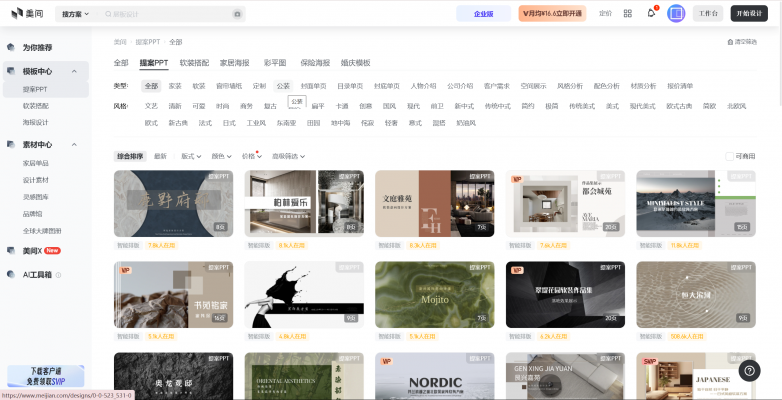Switch to the 彩平图 tab
Screen dimensions: 782x400
pos(275,63)
